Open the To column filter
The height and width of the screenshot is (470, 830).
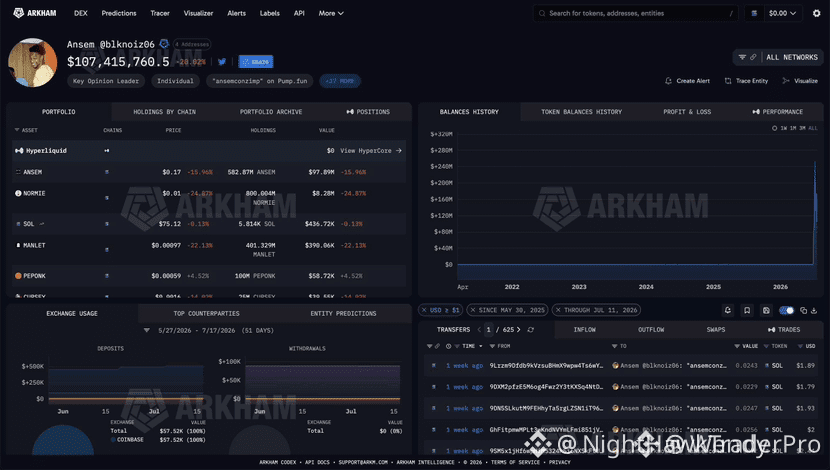pos(615,346)
